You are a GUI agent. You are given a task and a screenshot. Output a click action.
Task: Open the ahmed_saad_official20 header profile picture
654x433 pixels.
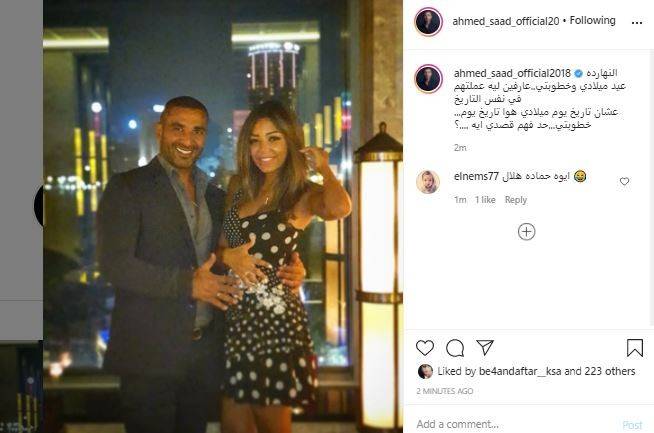428,21
